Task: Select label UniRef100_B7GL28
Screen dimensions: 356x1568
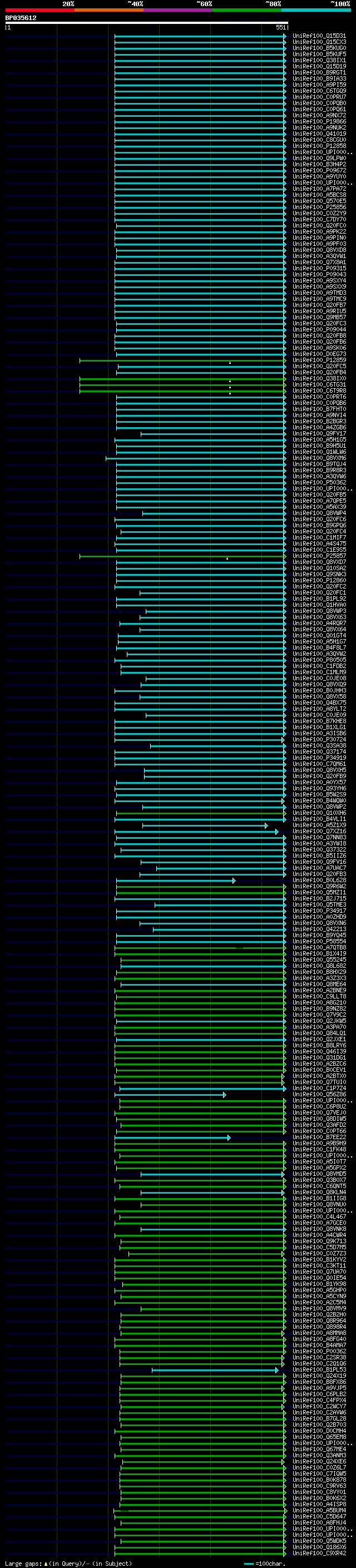Action: pos(319,1418)
